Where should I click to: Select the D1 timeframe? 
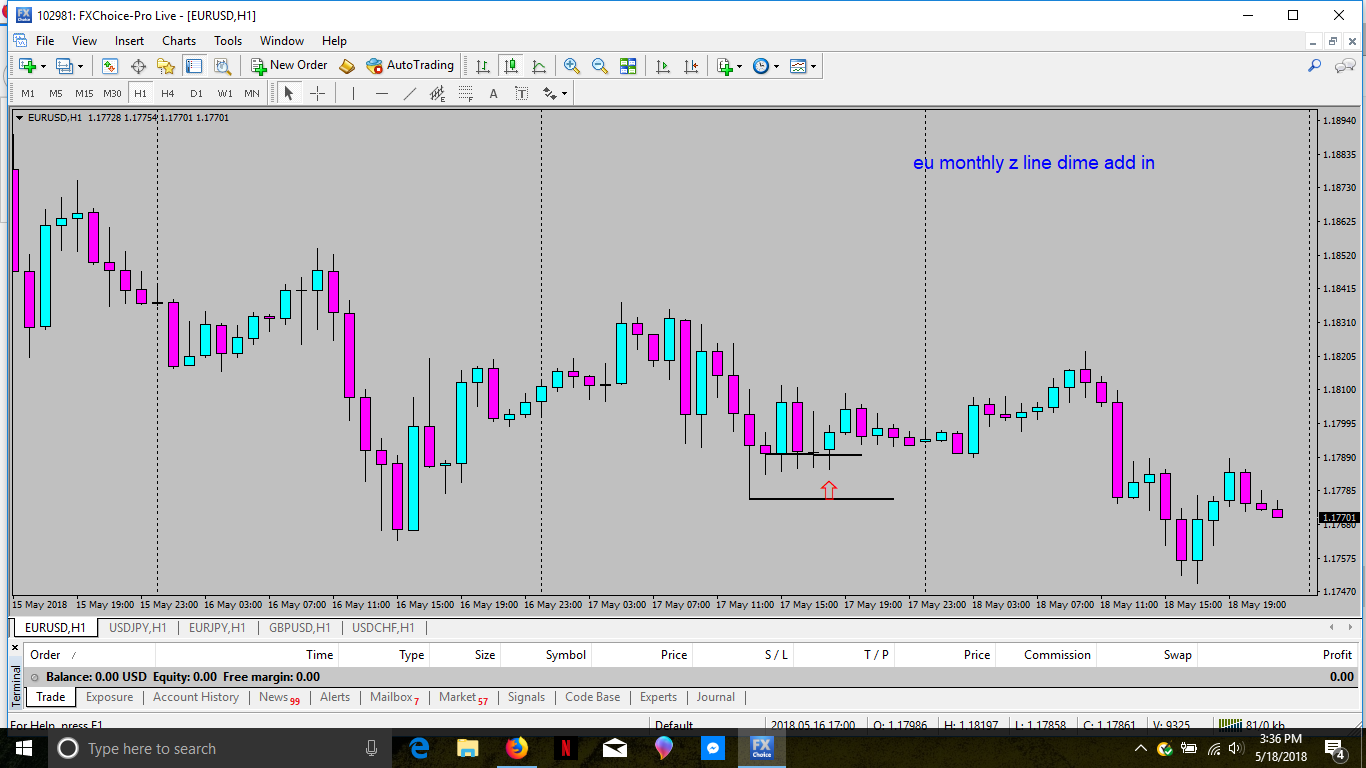(x=196, y=94)
